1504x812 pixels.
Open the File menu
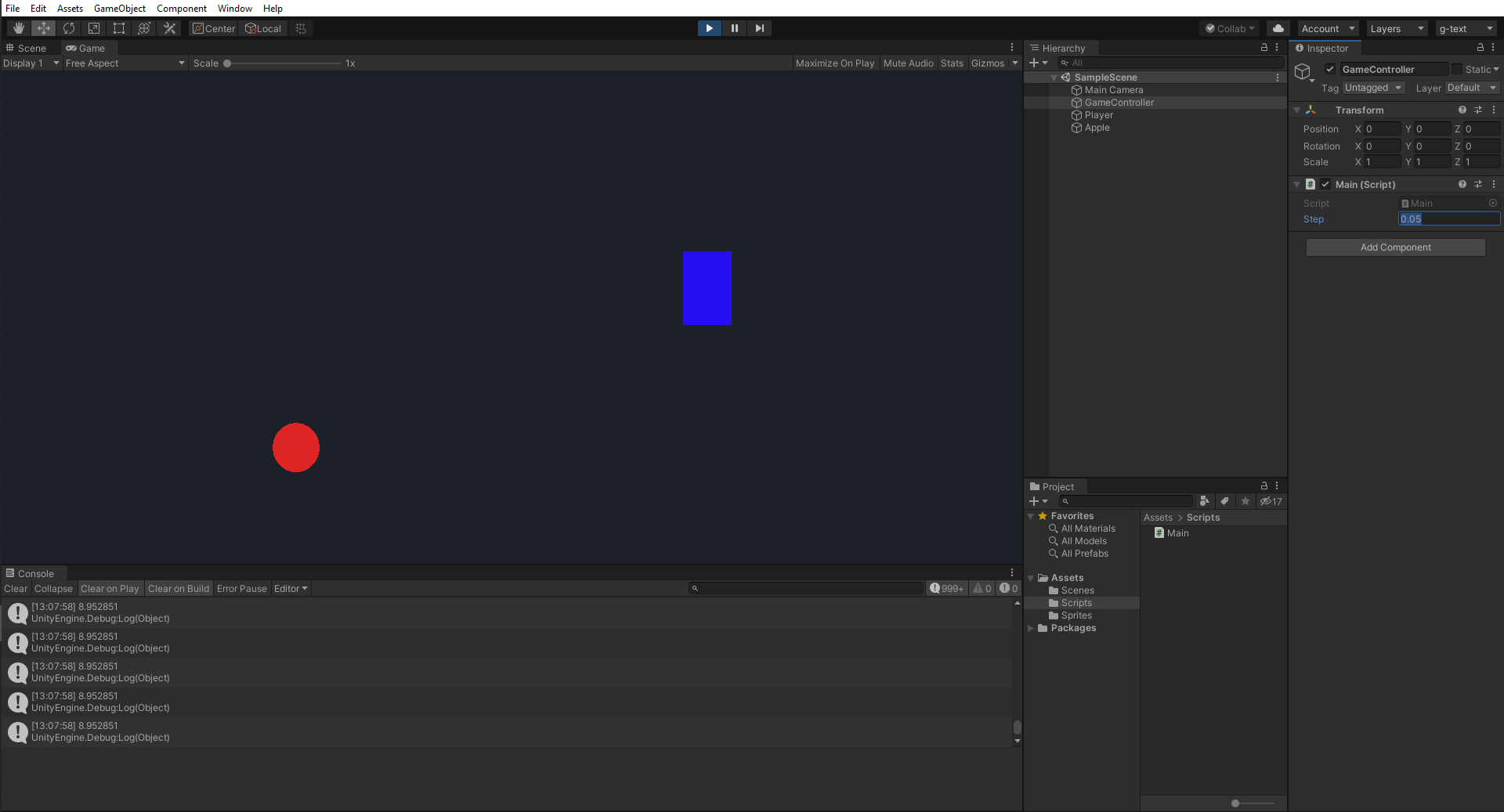click(13, 8)
